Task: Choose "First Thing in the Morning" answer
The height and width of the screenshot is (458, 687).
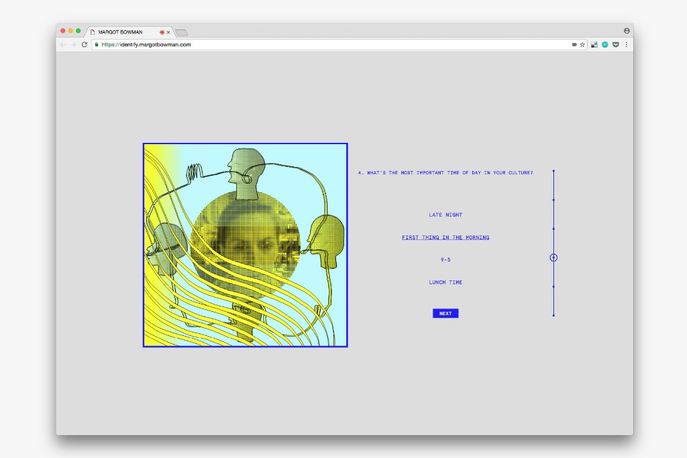Action: tap(445, 237)
